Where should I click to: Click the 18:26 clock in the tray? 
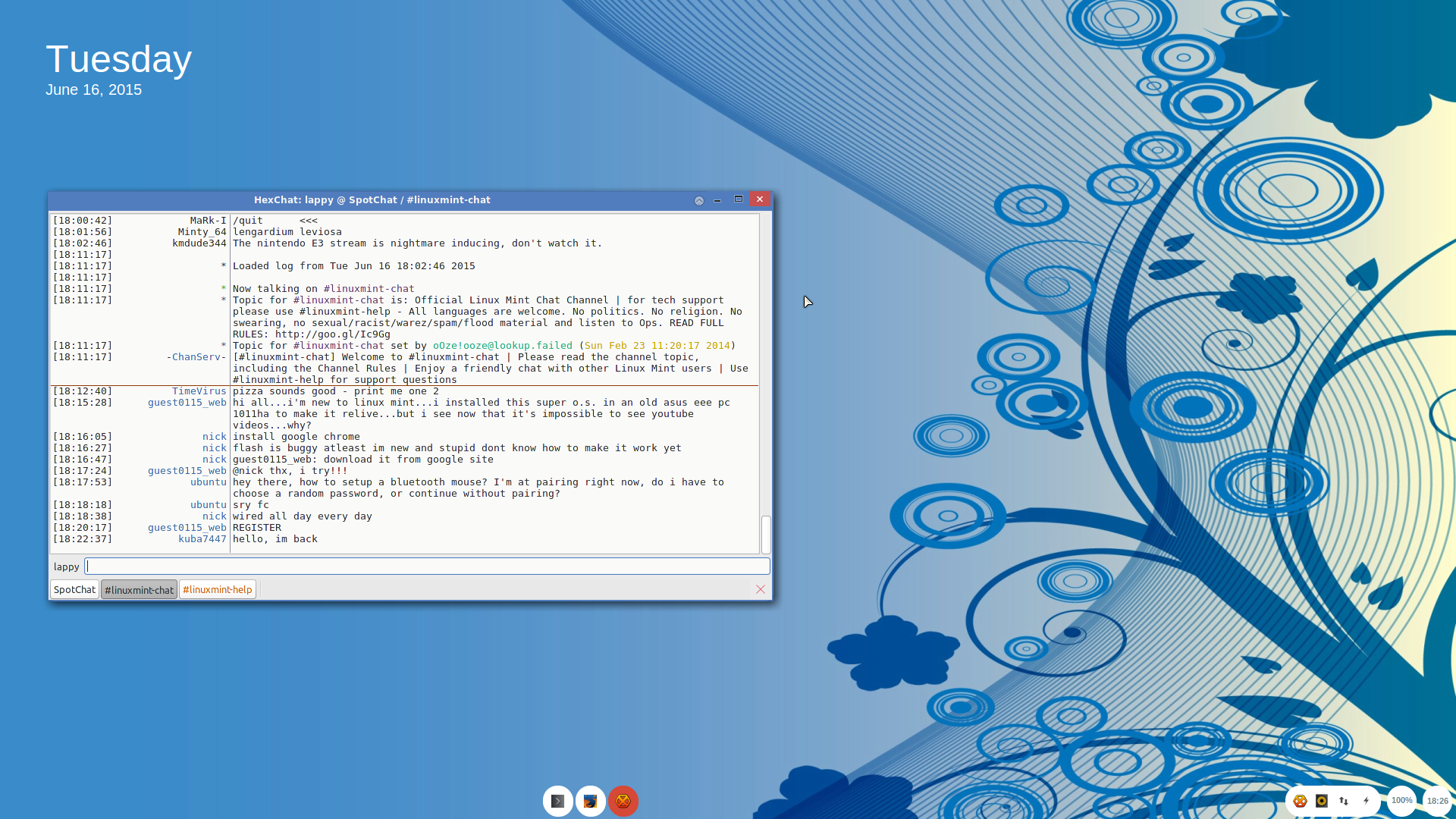pos(1437,801)
